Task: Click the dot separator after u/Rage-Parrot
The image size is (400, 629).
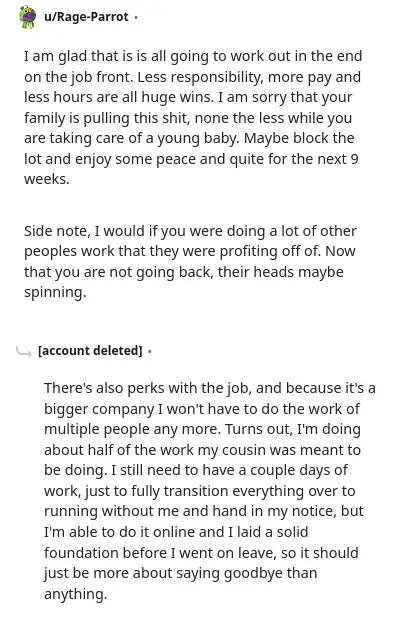Action: tap(136, 17)
